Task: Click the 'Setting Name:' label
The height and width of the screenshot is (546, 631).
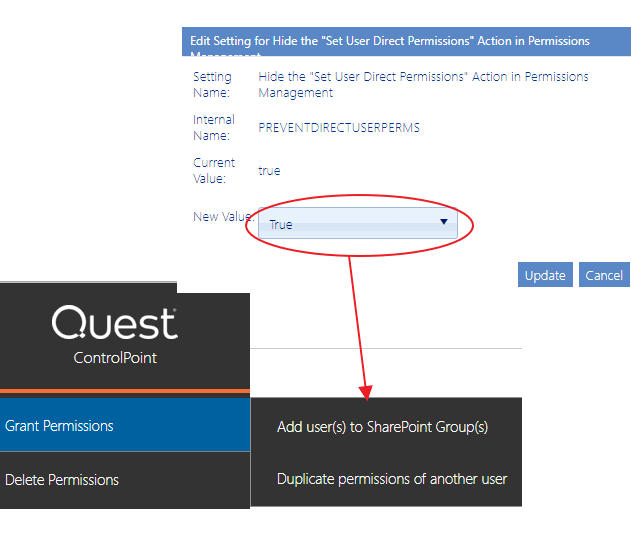Action: click(x=212, y=84)
